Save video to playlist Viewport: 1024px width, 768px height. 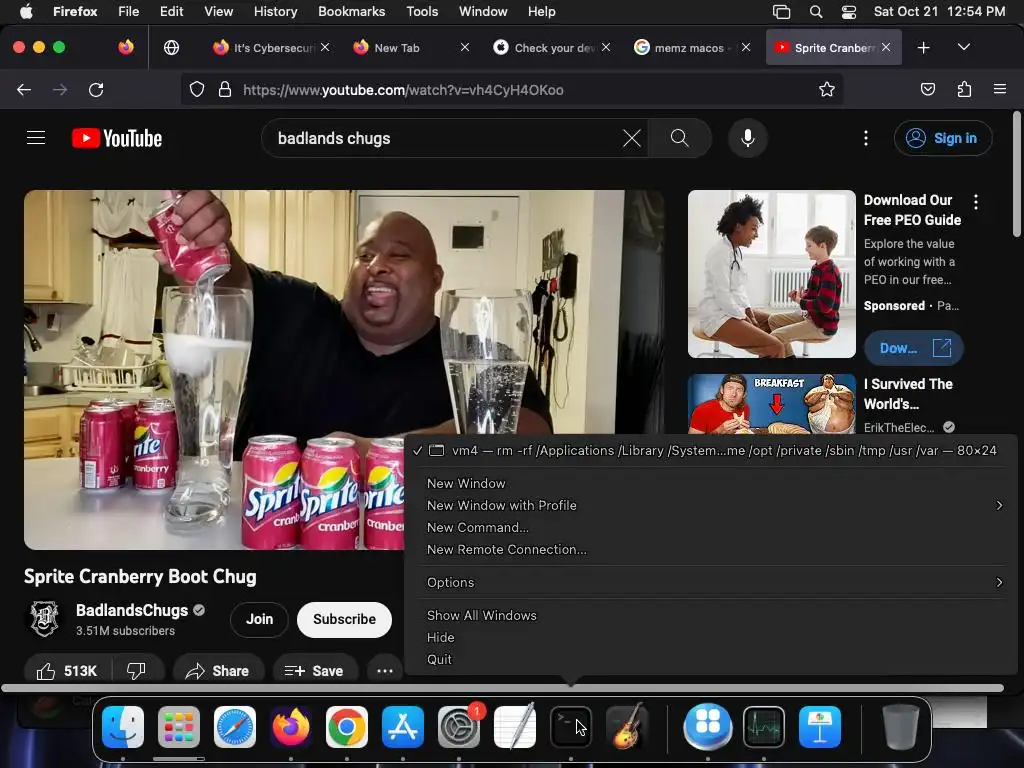(x=315, y=671)
